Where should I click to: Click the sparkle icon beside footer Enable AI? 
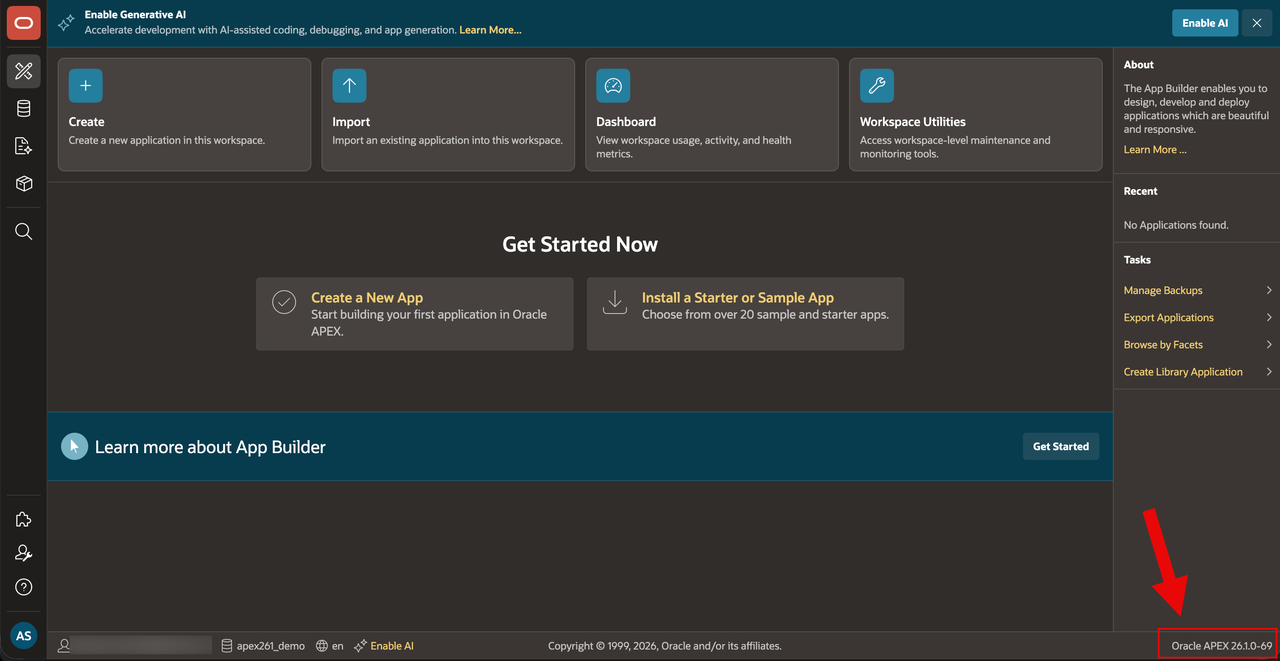[360, 646]
